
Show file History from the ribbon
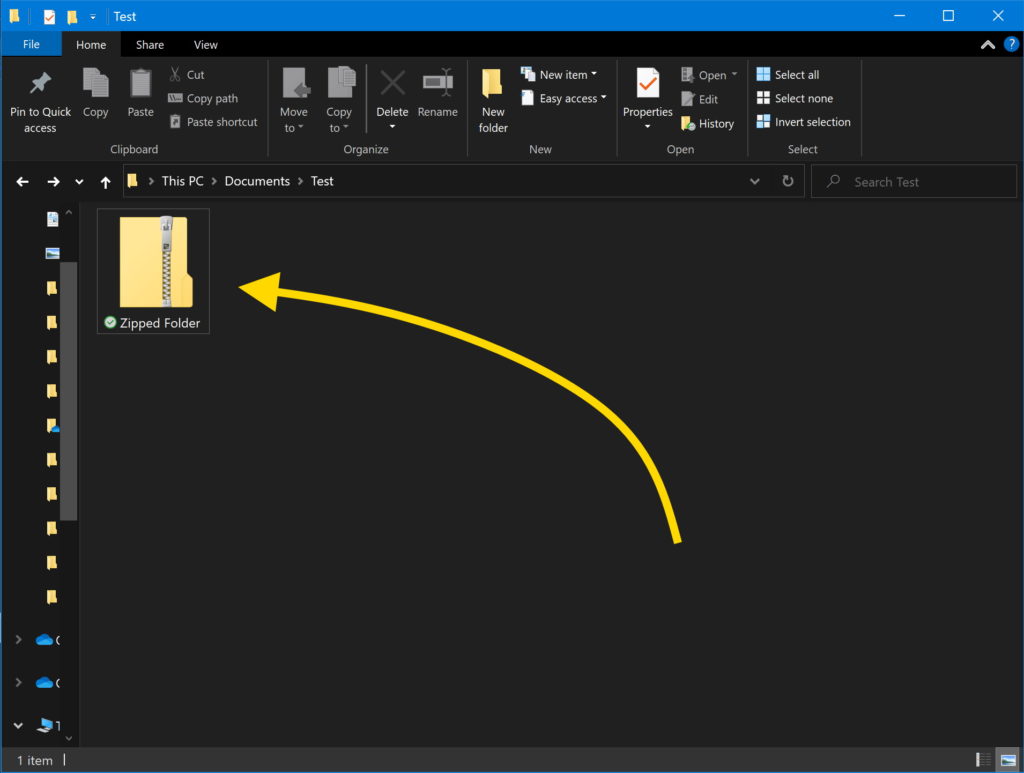[x=707, y=123]
